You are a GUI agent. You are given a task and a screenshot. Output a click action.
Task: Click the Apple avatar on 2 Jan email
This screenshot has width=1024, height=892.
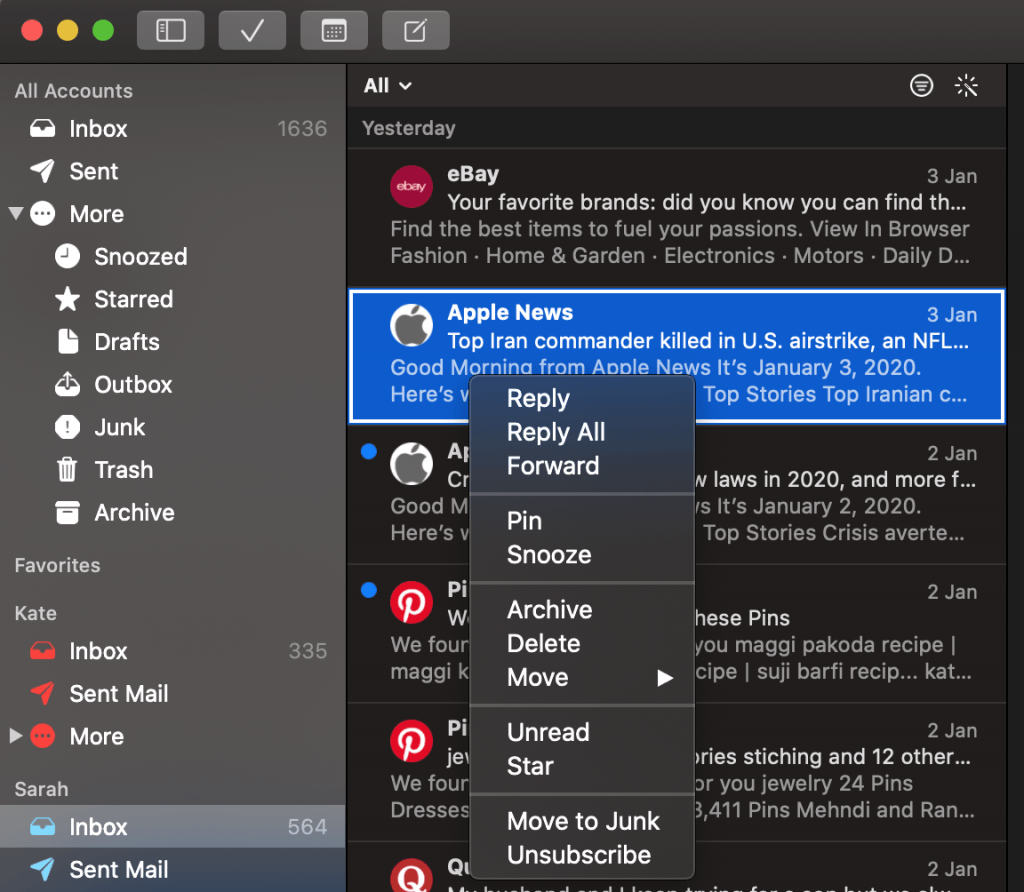coord(411,464)
